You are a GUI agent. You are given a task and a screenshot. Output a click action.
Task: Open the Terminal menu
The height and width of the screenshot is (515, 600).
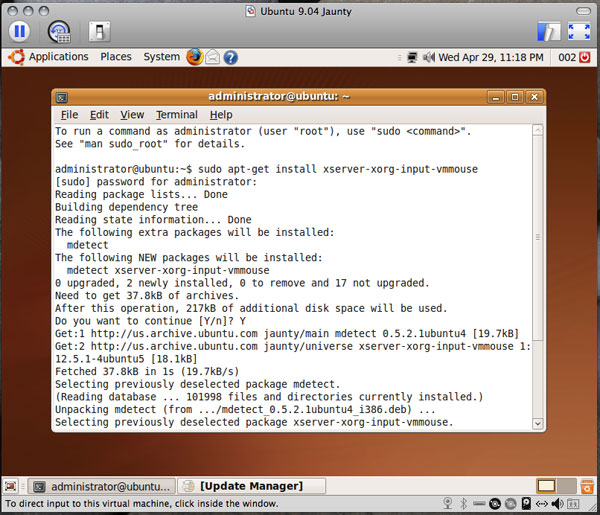(x=177, y=115)
